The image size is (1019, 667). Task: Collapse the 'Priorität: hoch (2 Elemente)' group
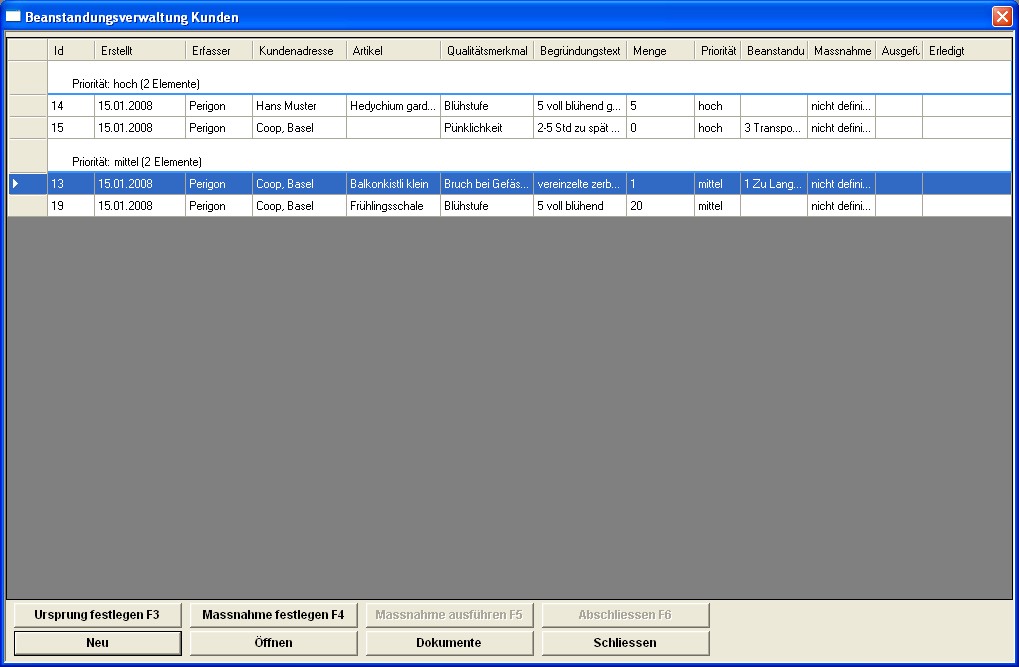(529, 78)
